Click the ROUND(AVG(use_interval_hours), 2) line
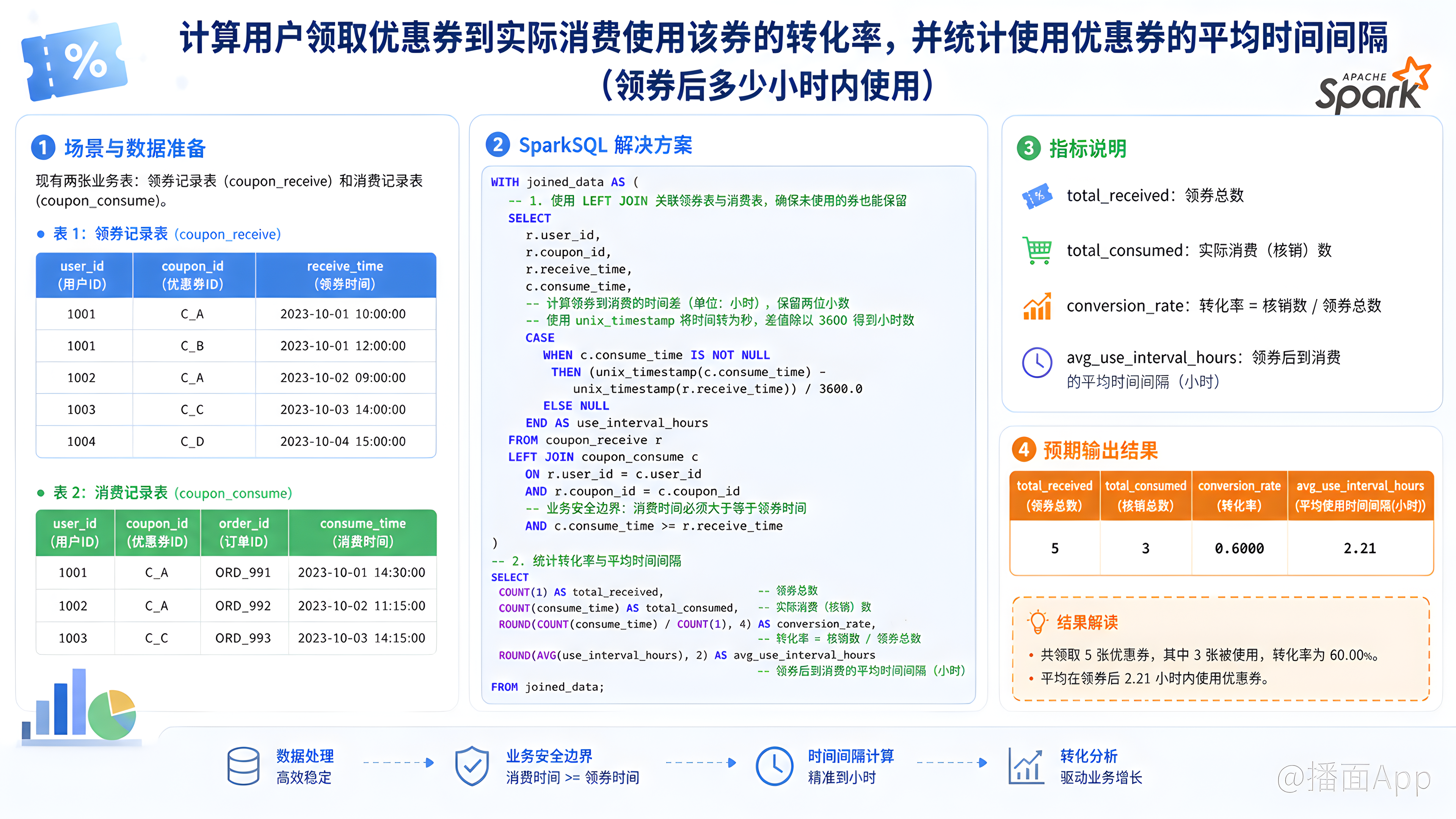The height and width of the screenshot is (819, 1456). coord(687,655)
